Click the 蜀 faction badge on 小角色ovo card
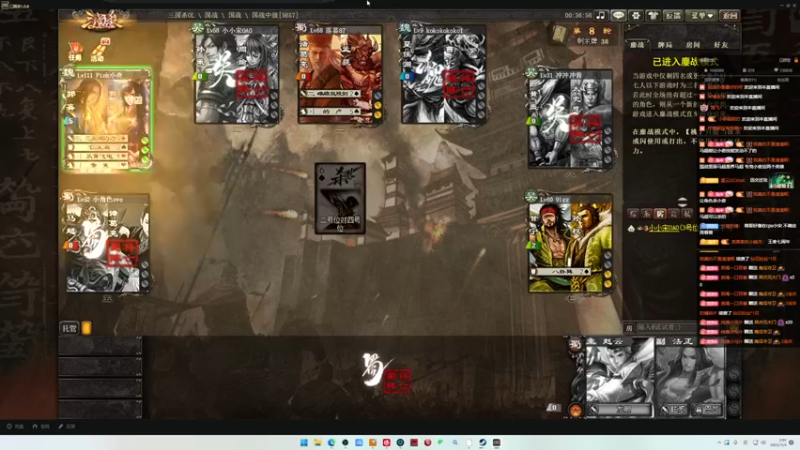This screenshot has width=800, height=450. click(69, 196)
